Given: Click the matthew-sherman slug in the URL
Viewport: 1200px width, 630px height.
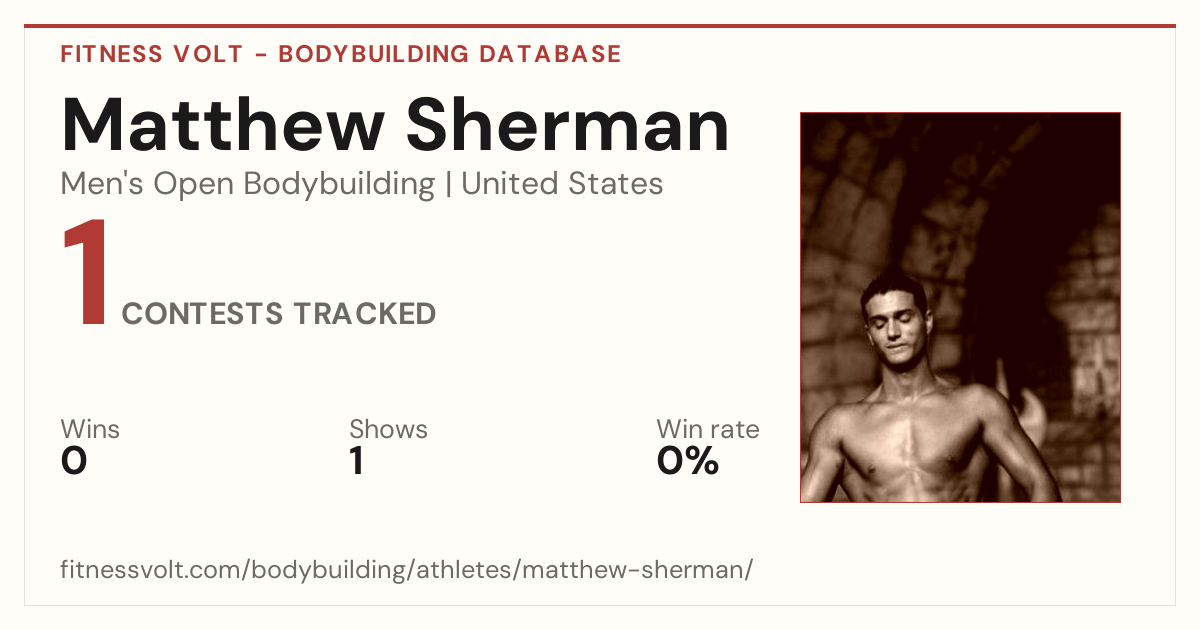Looking at the screenshot, I should click(x=633, y=571).
